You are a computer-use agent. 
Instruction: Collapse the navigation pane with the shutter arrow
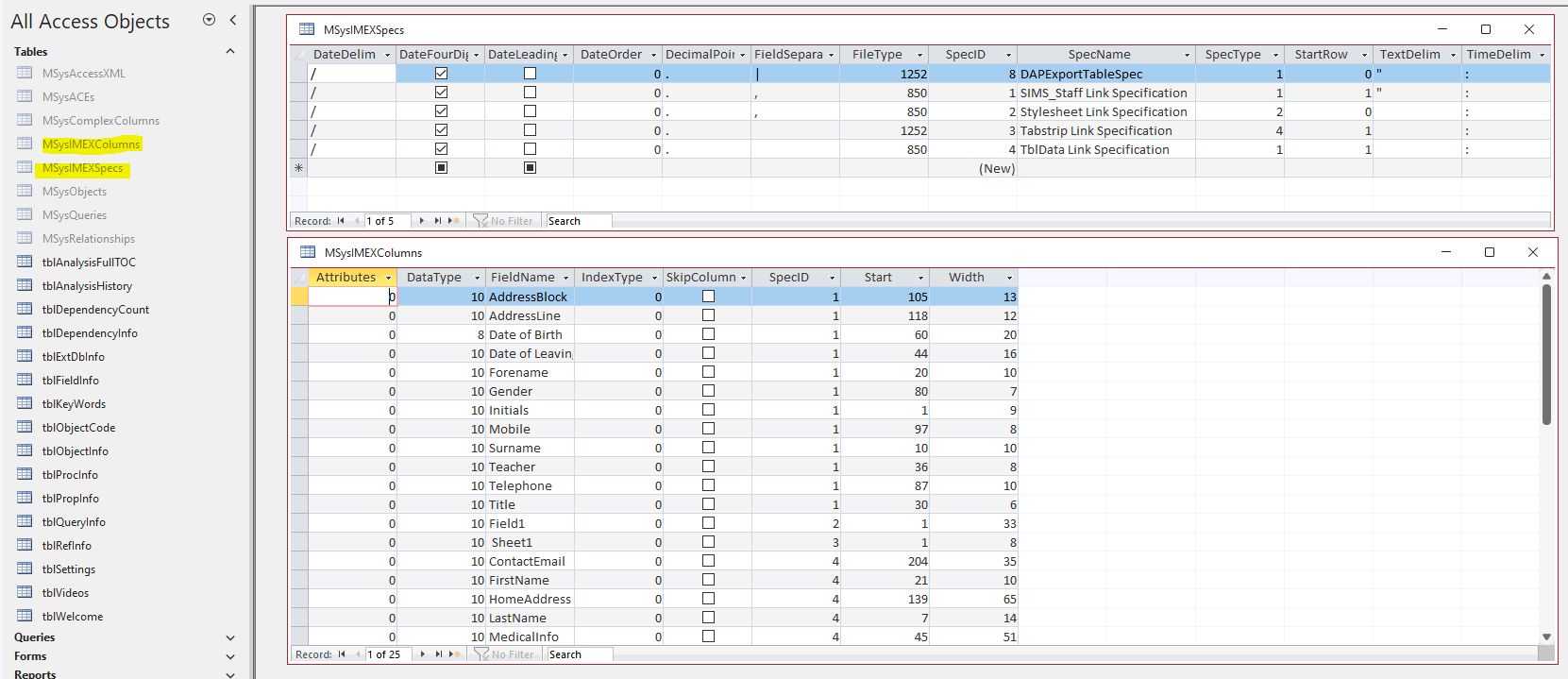coord(232,20)
